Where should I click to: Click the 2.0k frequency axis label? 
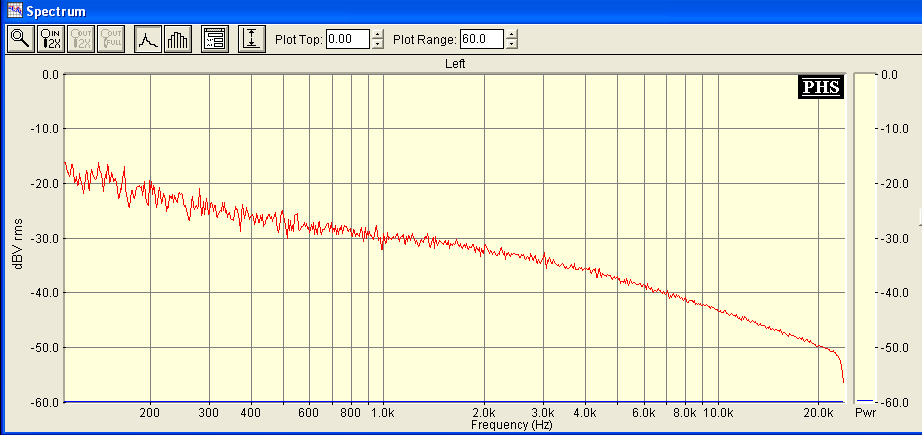[485, 412]
